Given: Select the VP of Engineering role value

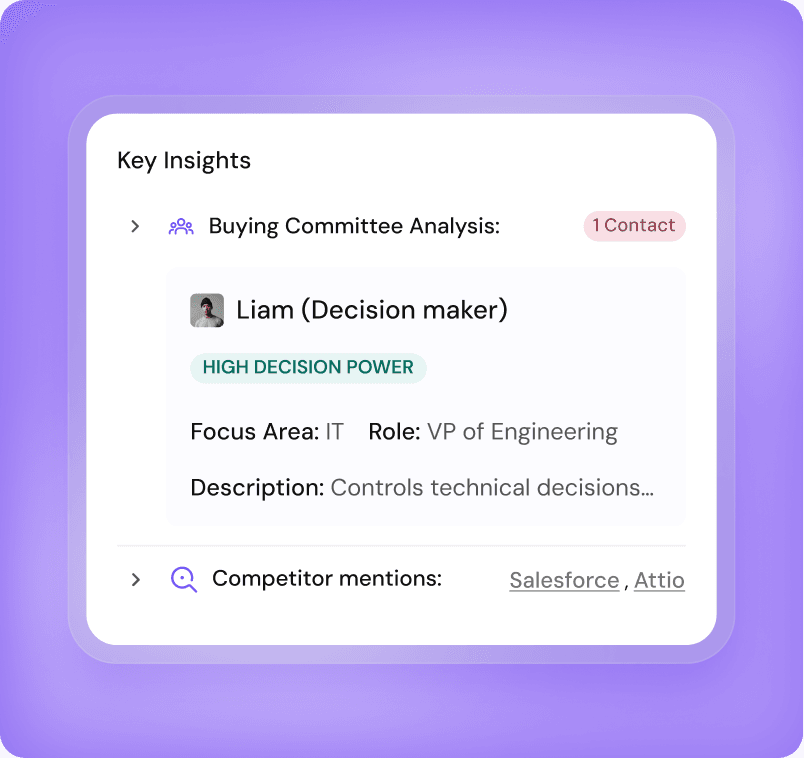Looking at the screenshot, I should pos(522,432).
